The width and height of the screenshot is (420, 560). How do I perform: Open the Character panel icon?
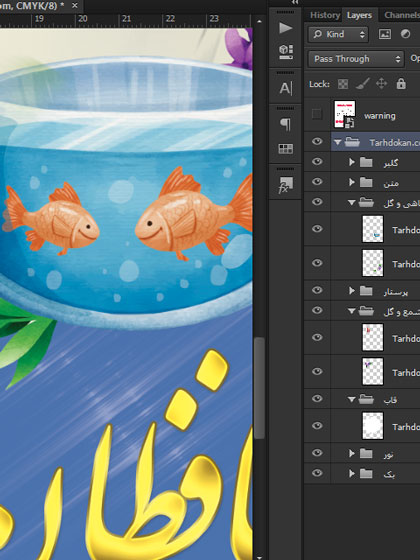click(286, 88)
